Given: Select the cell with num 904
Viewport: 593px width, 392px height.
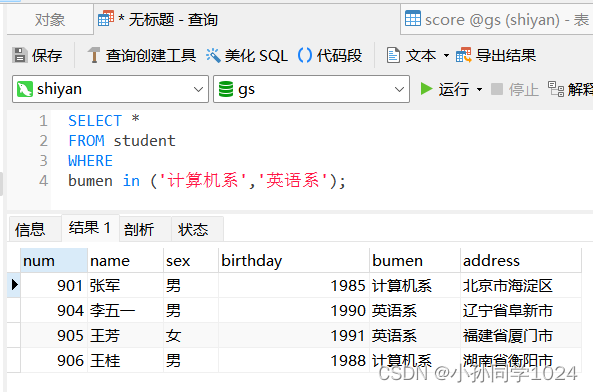Looking at the screenshot, I should (x=54, y=310).
